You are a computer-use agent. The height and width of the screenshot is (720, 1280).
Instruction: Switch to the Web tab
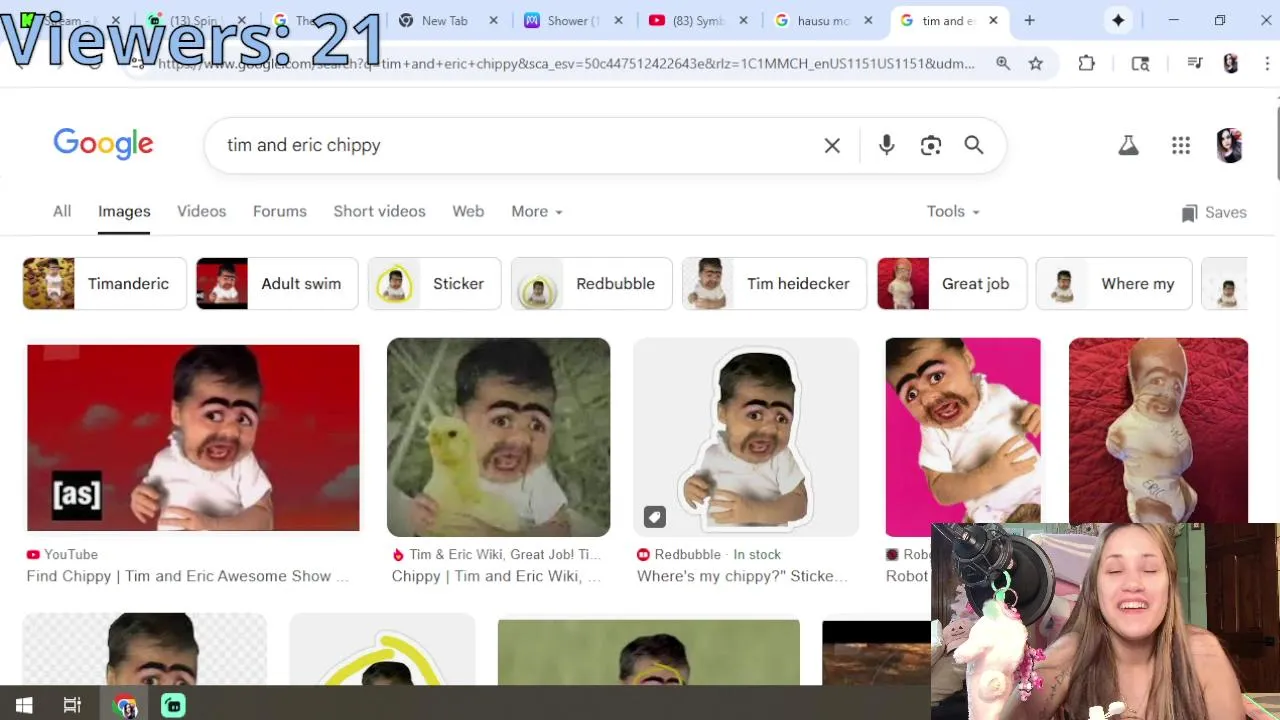click(x=468, y=211)
